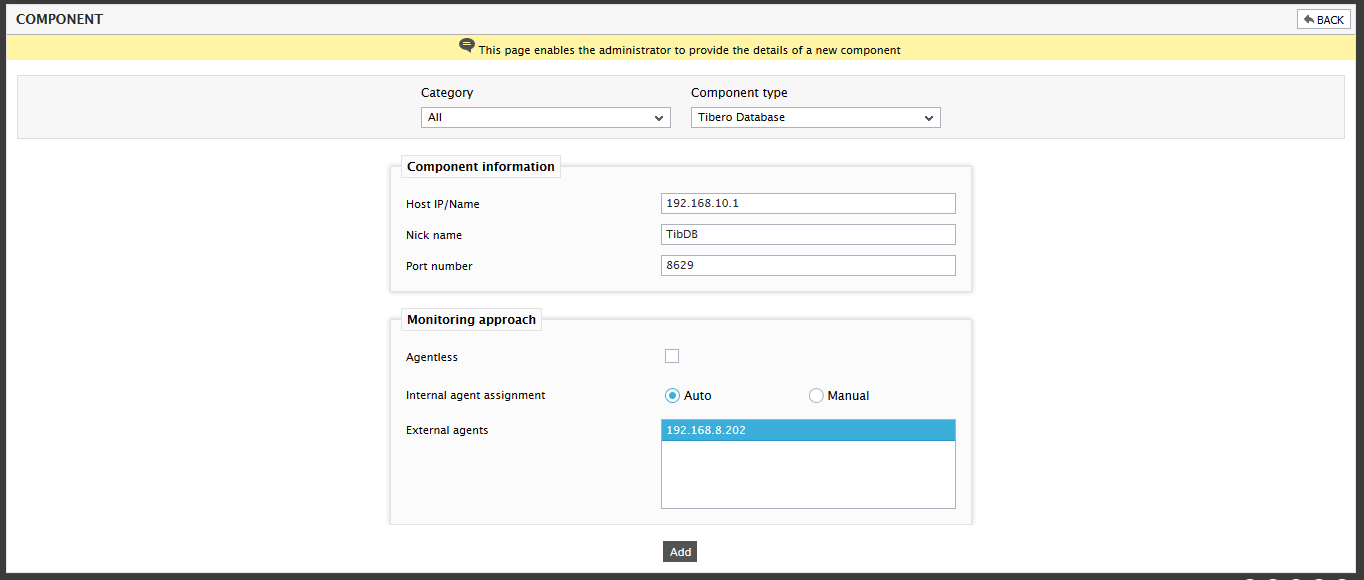Expand the Component type dropdown

[816, 118]
